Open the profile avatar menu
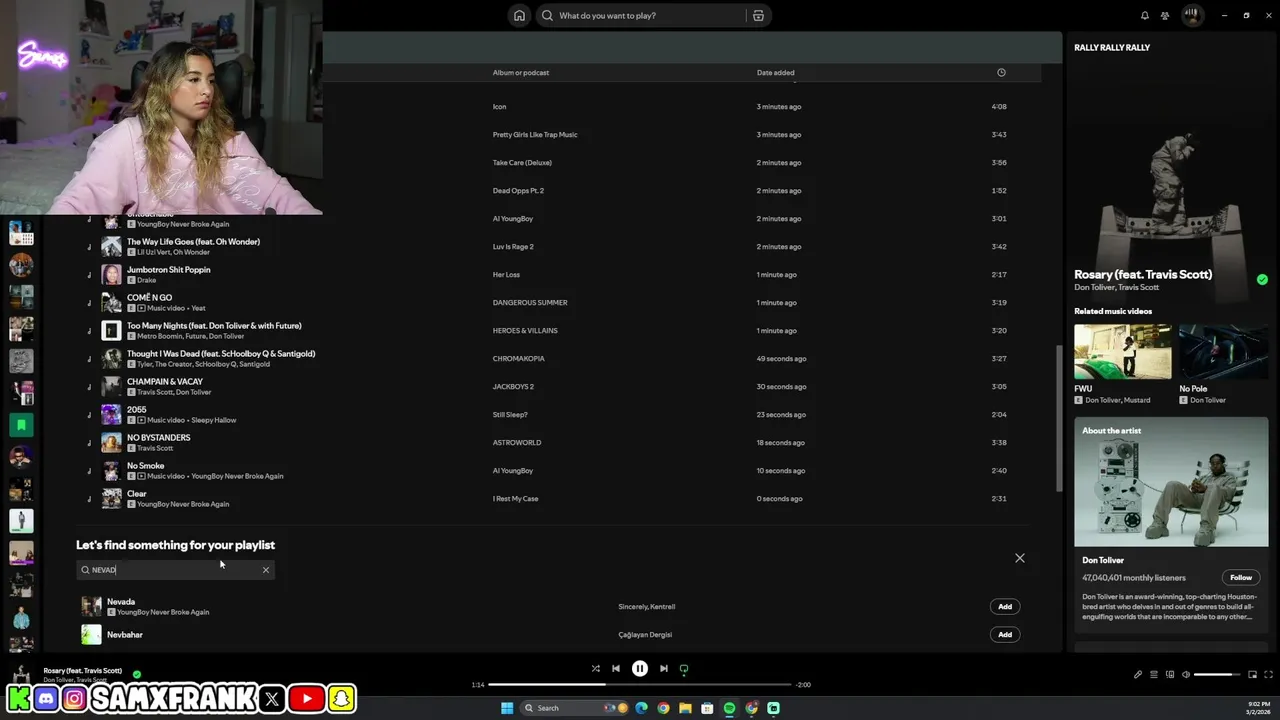 click(x=1192, y=15)
